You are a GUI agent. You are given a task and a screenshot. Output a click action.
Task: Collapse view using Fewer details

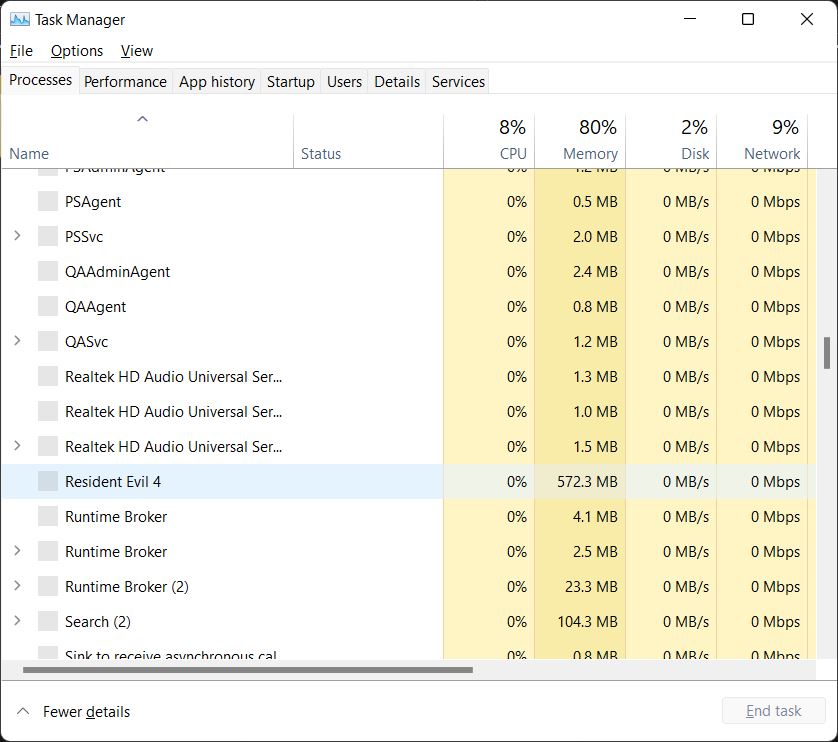[74, 712]
